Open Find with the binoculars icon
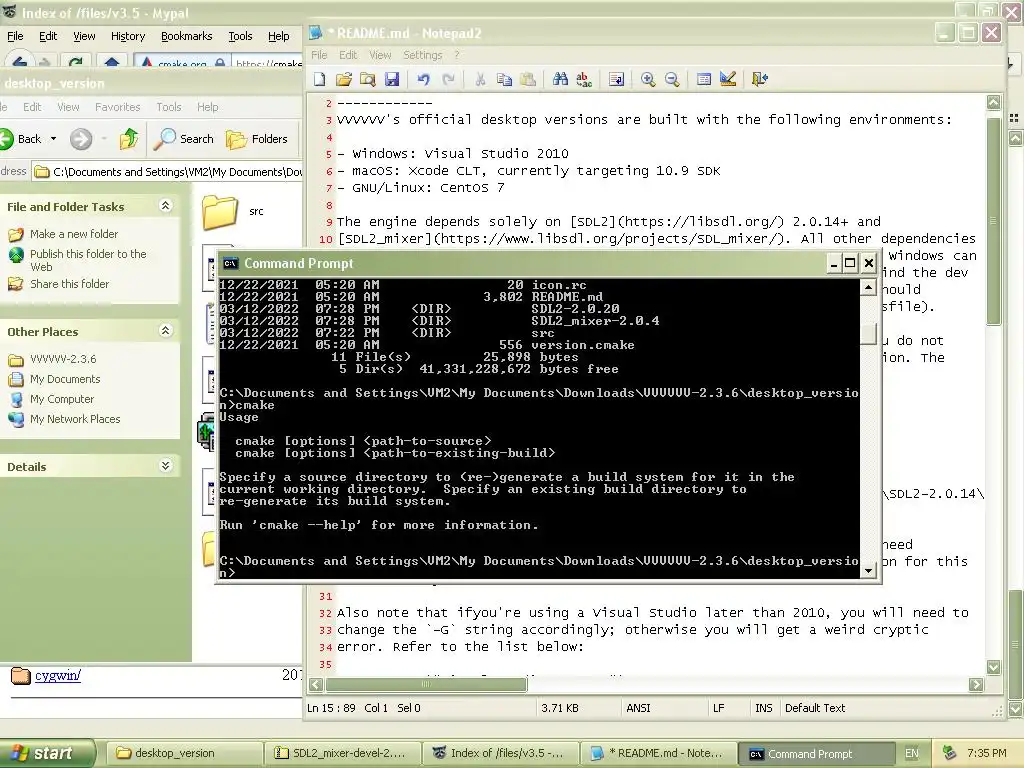 click(560, 79)
